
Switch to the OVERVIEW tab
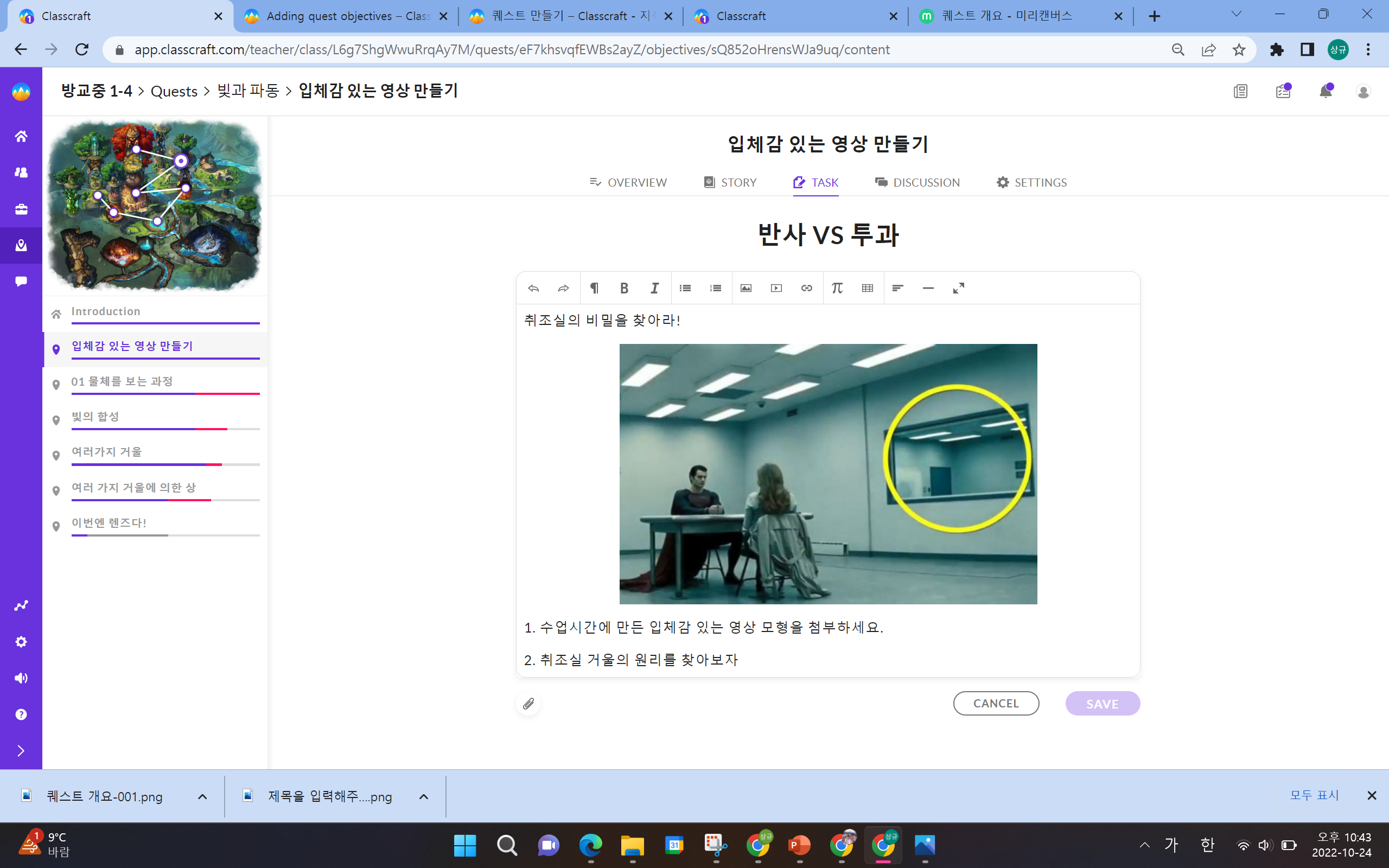click(628, 183)
